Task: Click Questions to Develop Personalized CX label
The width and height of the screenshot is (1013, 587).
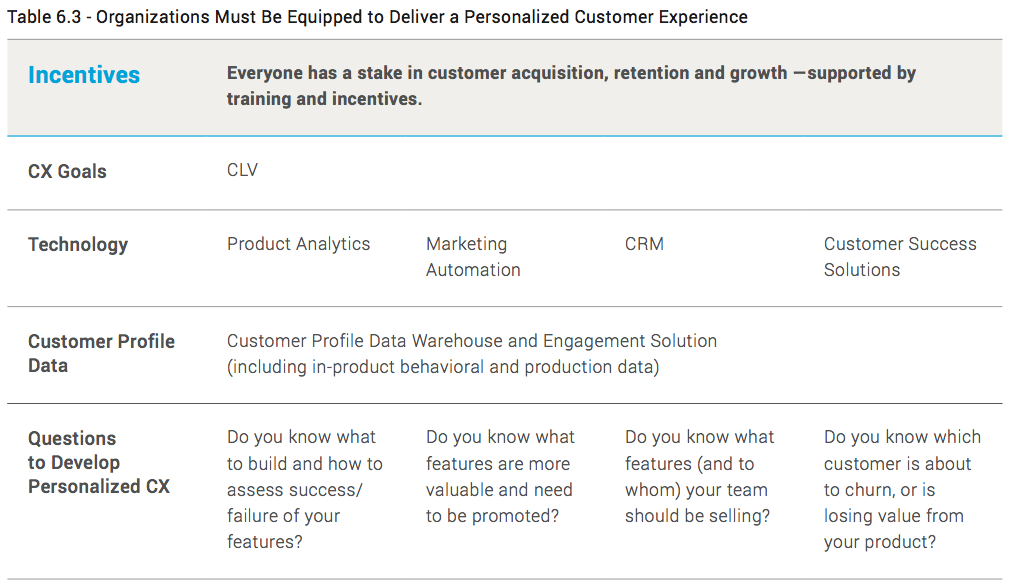Action: tap(99, 462)
